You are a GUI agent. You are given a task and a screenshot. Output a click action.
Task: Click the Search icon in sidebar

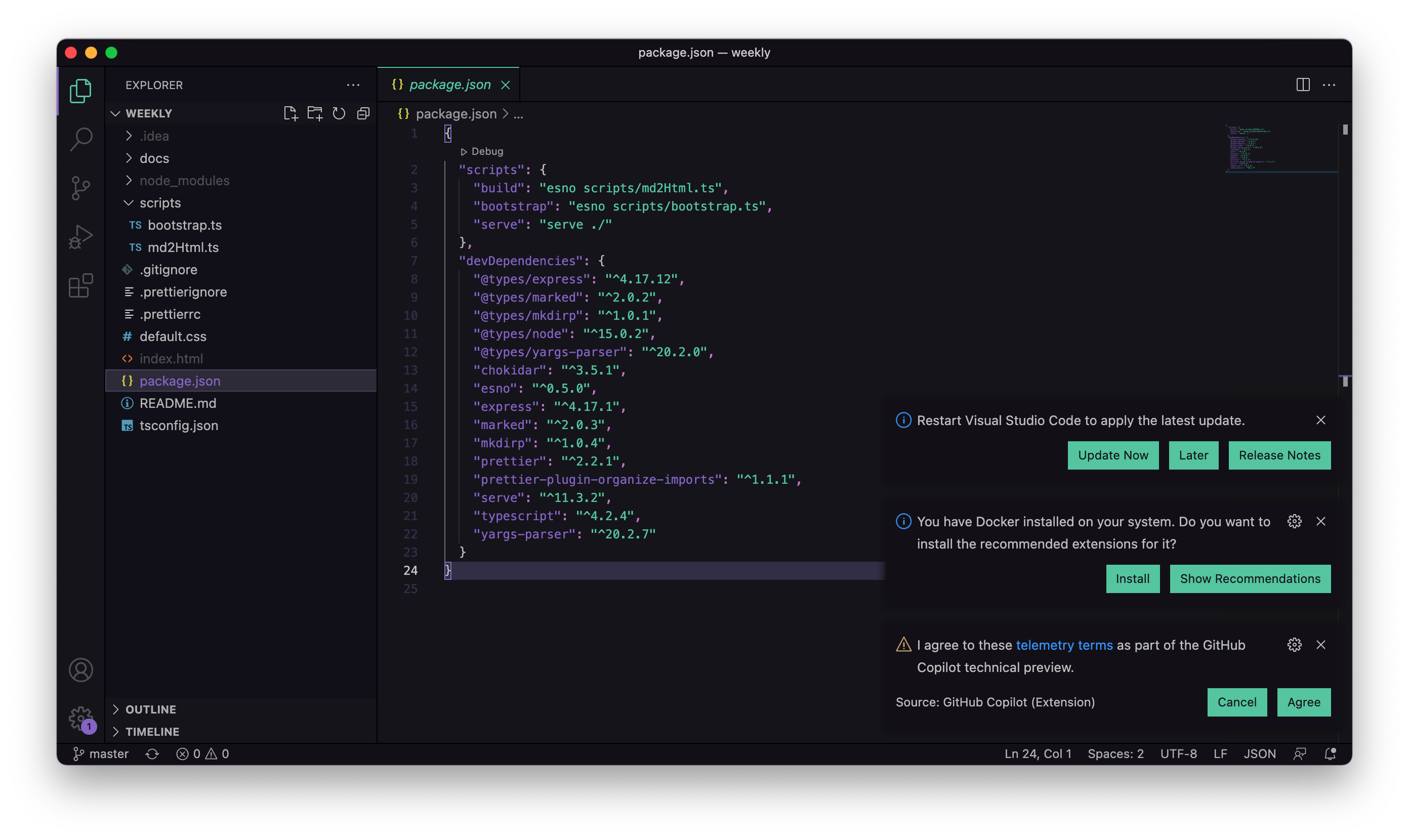coord(80,139)
